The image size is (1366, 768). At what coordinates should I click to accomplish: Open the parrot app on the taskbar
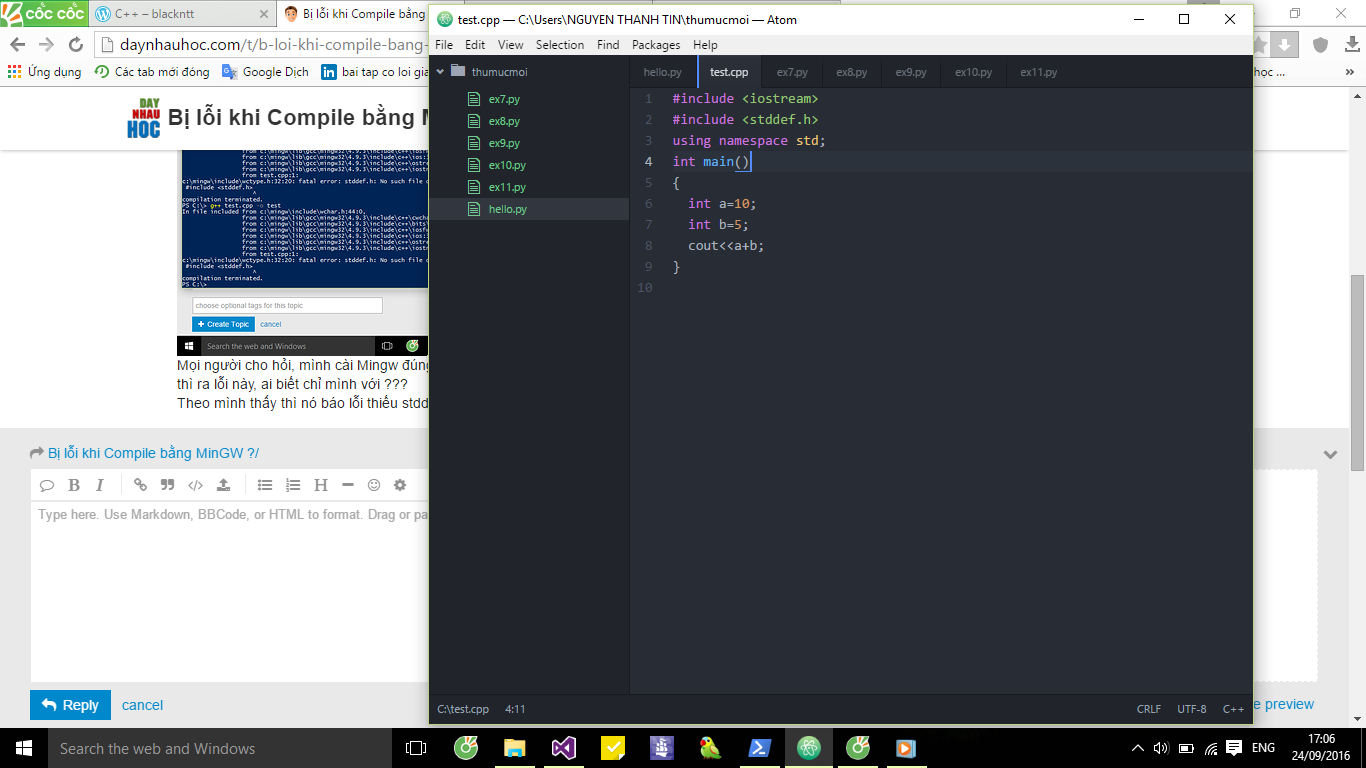[711, 748]
